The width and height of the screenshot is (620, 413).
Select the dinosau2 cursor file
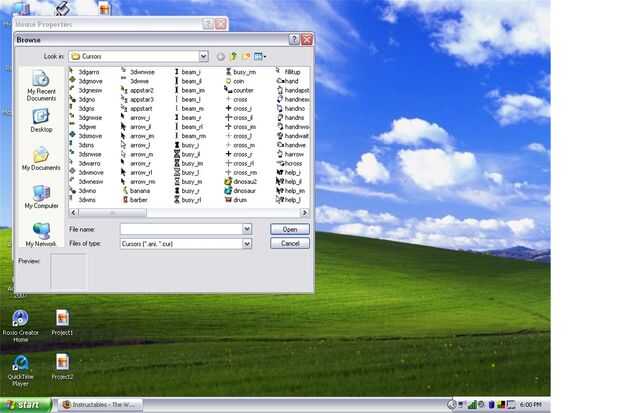[241, 182]
